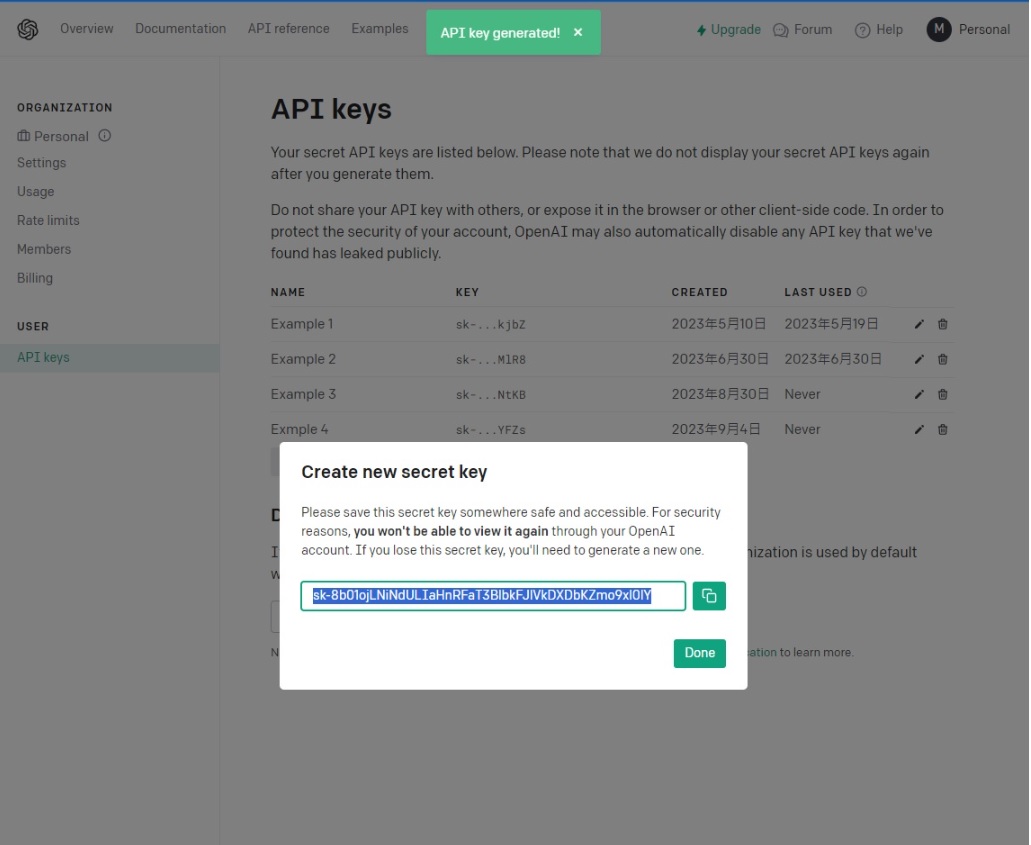This screenshot has width=1031, height=845.
Task: Click the 'API keys' page heading
Action: coord(331,109)
